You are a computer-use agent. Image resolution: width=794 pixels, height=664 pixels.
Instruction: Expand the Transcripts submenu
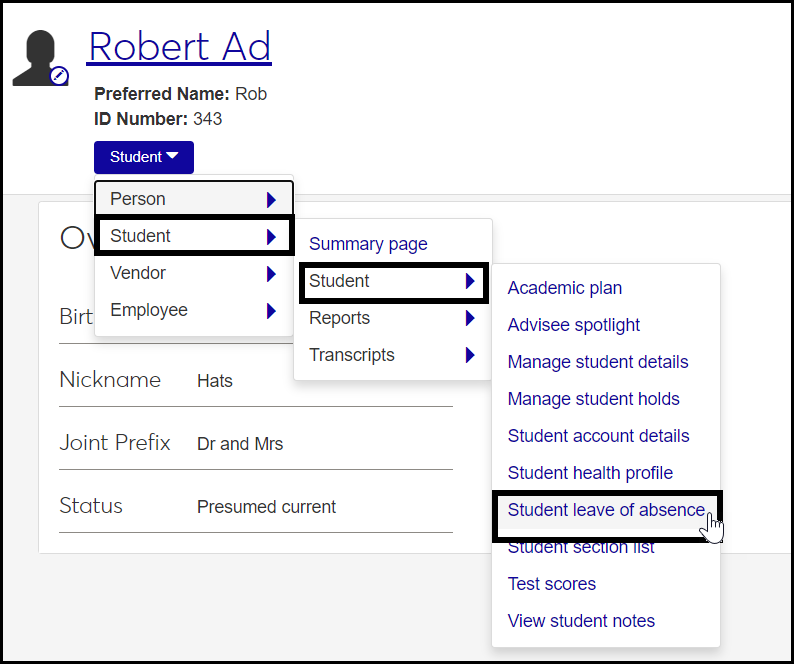(392, 355)
